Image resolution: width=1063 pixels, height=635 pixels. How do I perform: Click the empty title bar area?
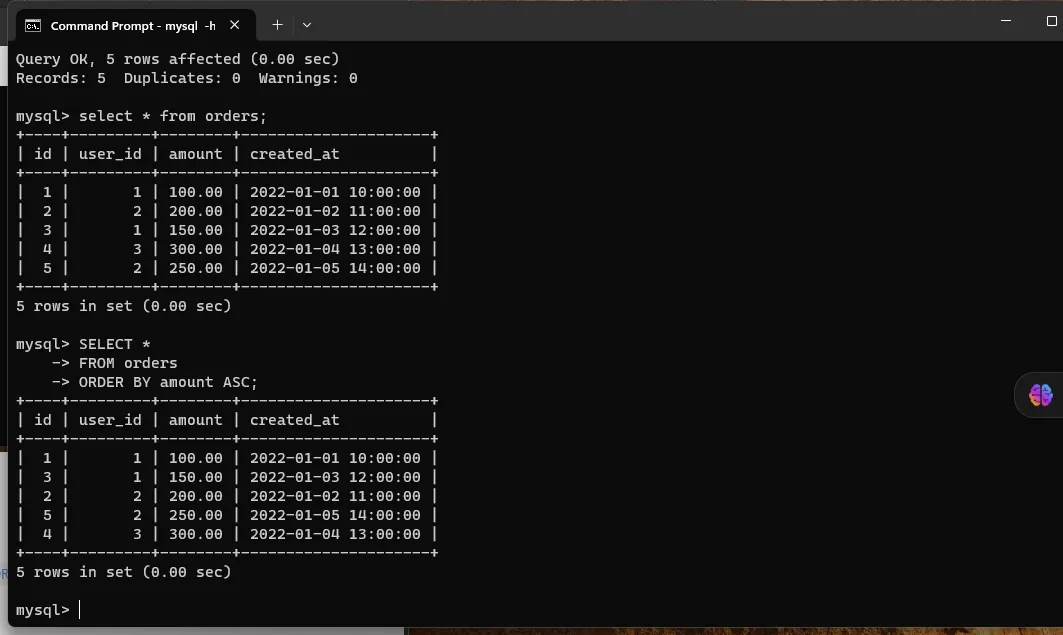point(650,22)
